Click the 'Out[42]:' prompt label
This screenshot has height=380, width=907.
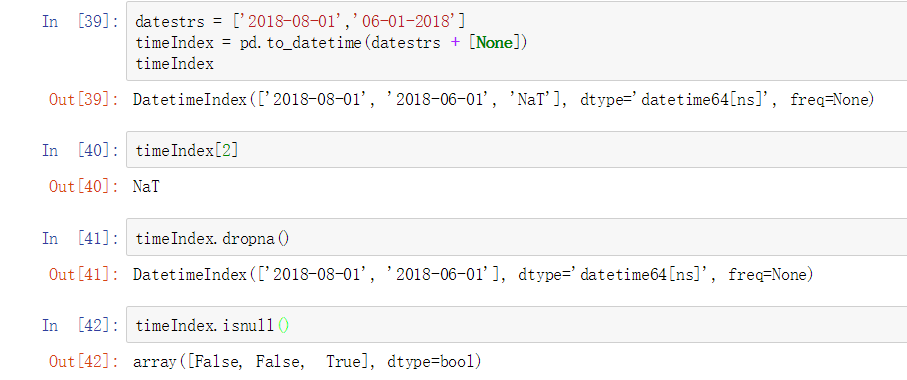[84, 362]
